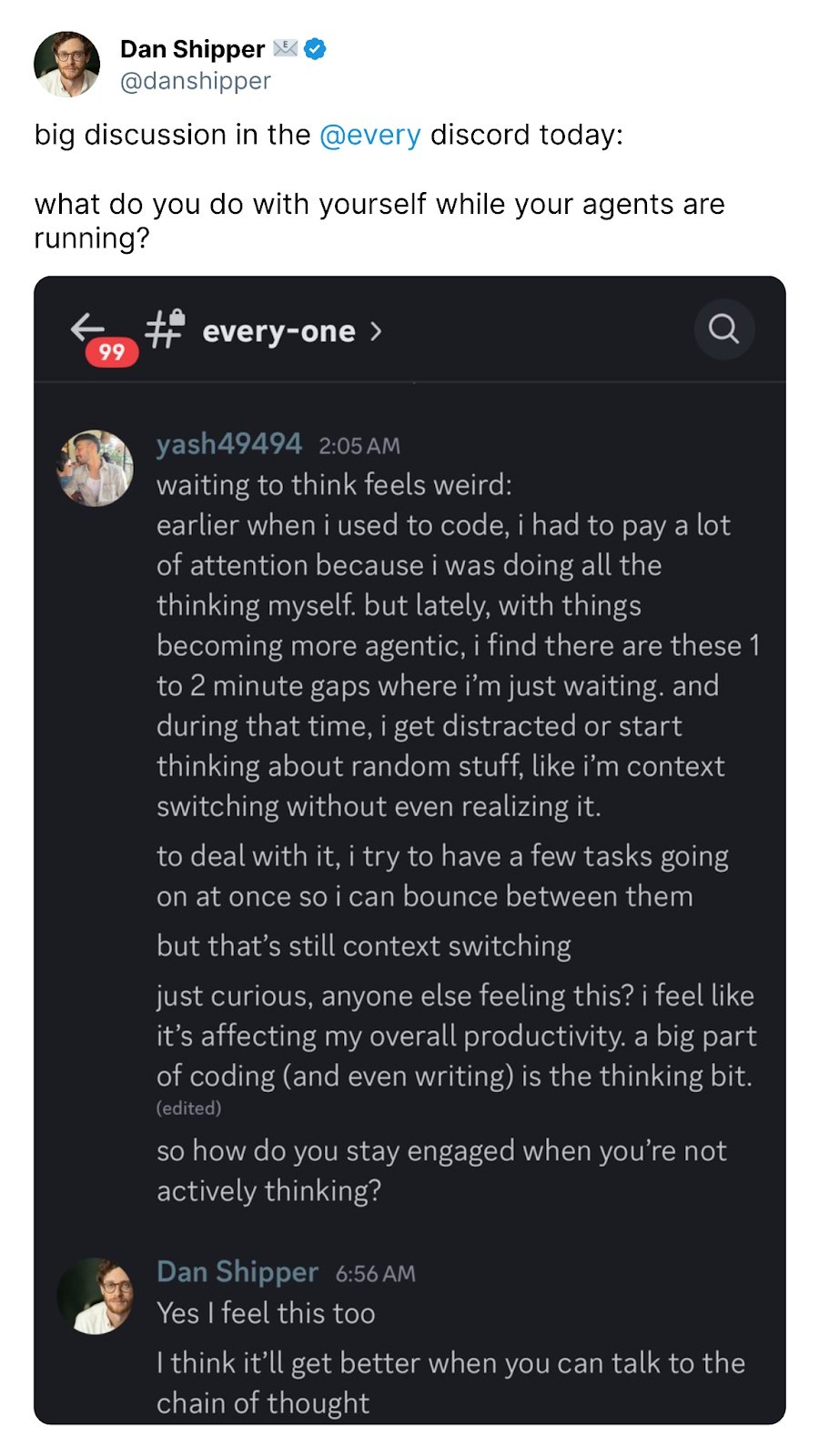The image size is (819, 1456).
Task: Click the @danshipper handle
Action: coord(196,81)
